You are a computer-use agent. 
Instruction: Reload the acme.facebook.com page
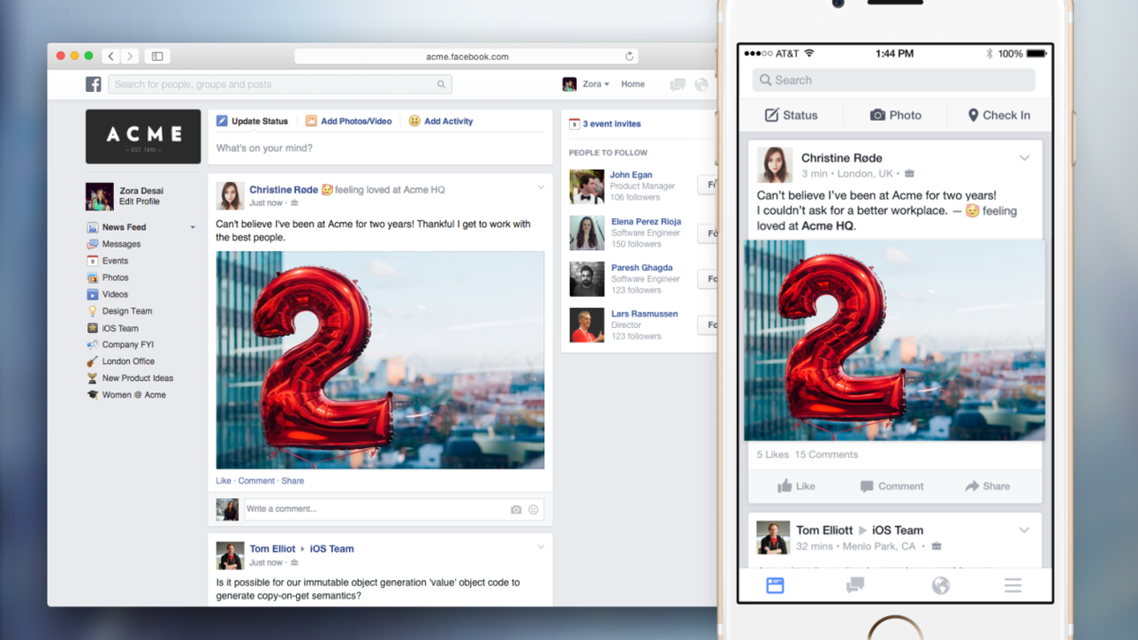pos(629,56)
